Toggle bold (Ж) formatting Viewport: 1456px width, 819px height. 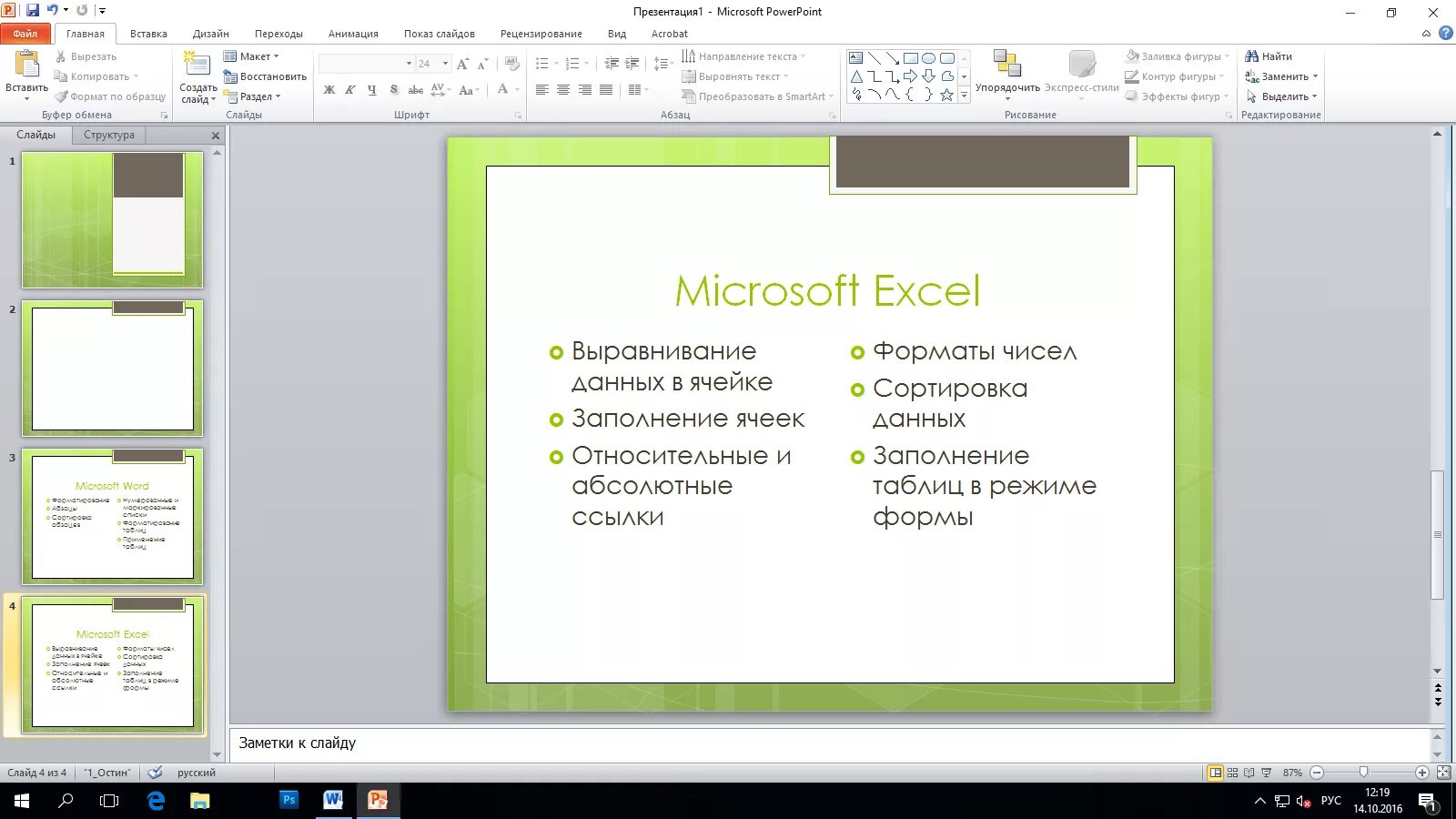pyautogui.click(x=329, y=90)
